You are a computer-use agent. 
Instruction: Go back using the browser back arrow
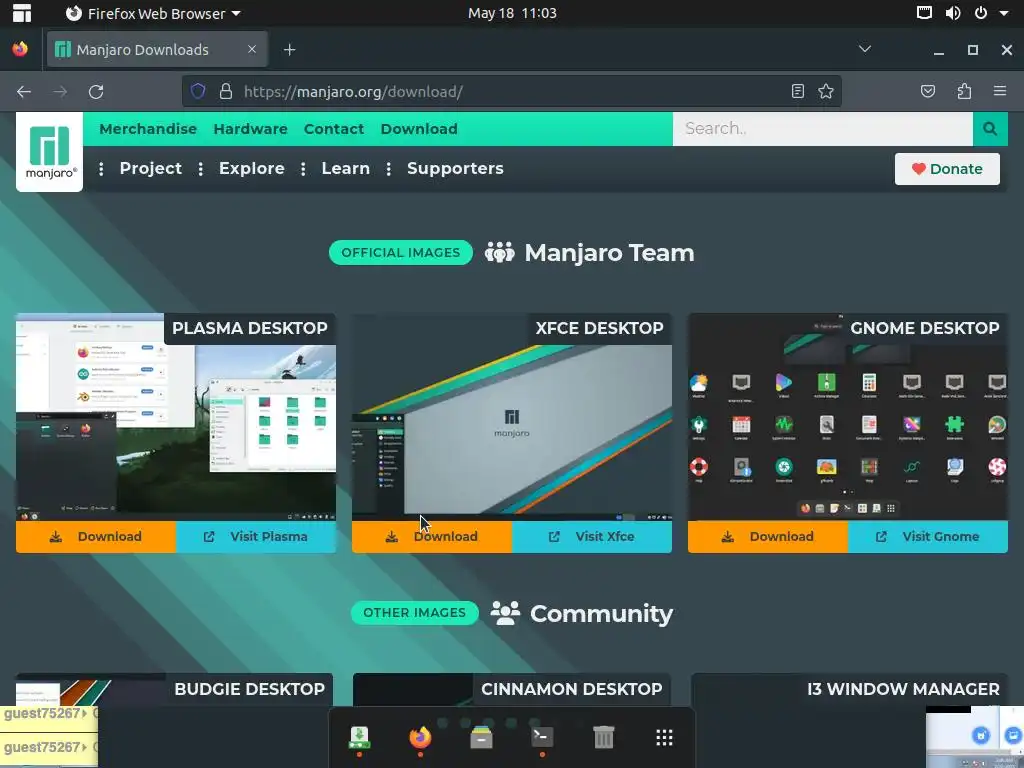(x=24, y=91)
